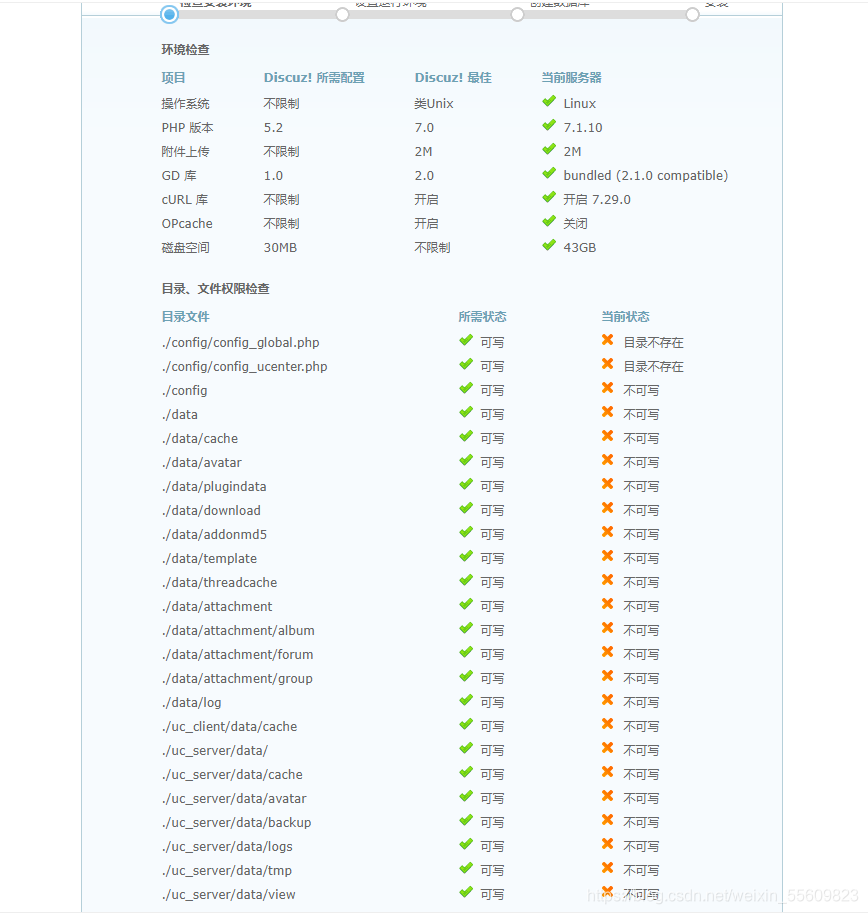Click the Discuz! 所需配置 column header
The width and height of the screenshot is (868, 914).
[x=314, y=78]
